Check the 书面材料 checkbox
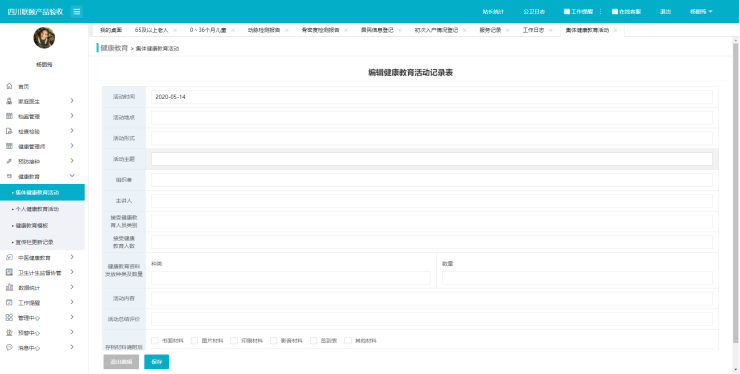This screenshot has height=374, width=740. (155, 340)
